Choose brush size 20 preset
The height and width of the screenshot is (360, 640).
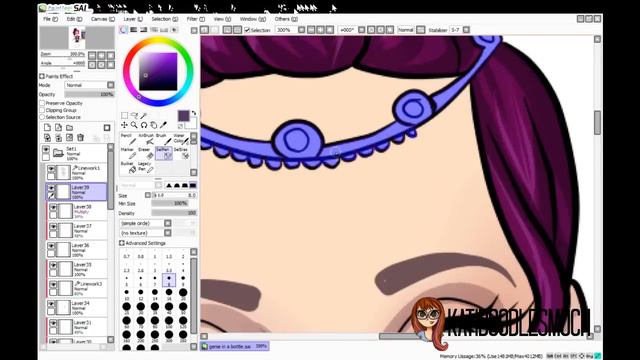183,293
